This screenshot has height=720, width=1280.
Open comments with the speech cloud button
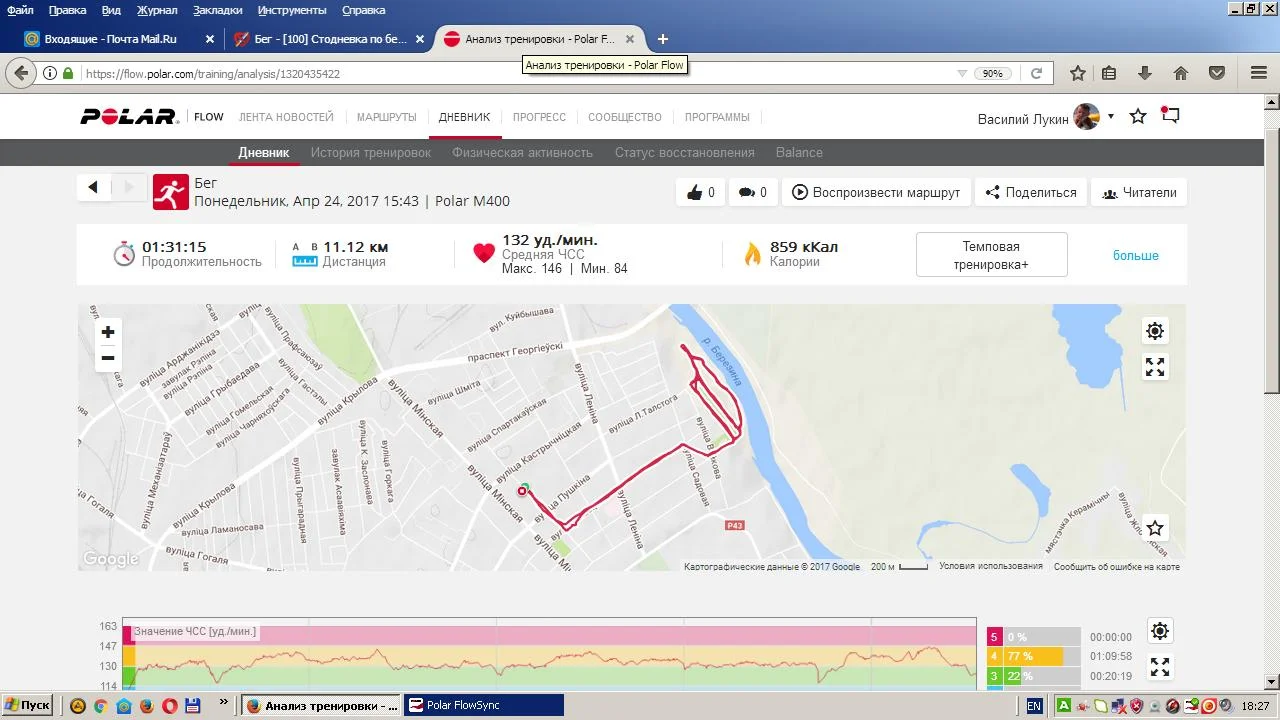tap(753, 193)
